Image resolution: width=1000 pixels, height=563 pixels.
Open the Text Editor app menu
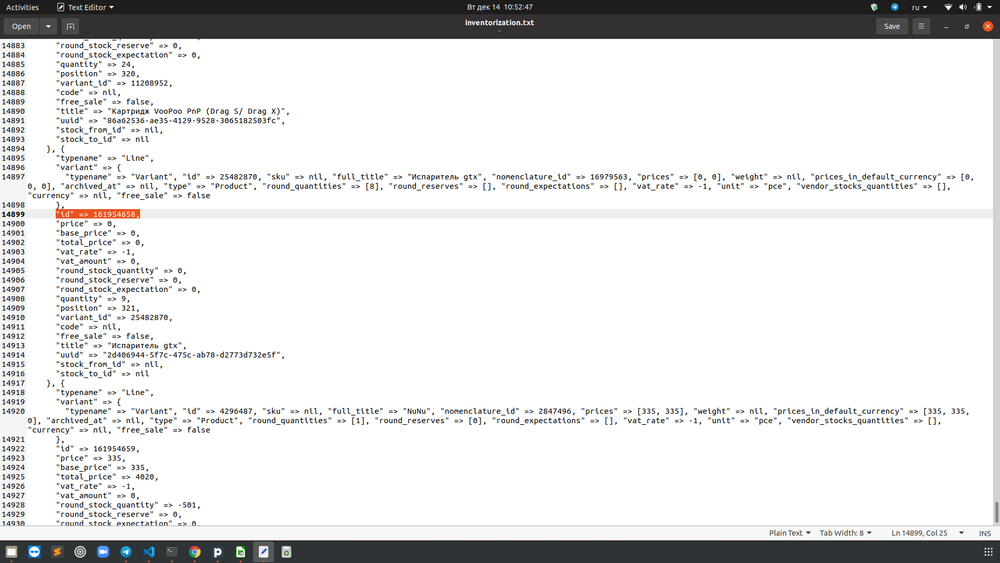click(85, 7)
